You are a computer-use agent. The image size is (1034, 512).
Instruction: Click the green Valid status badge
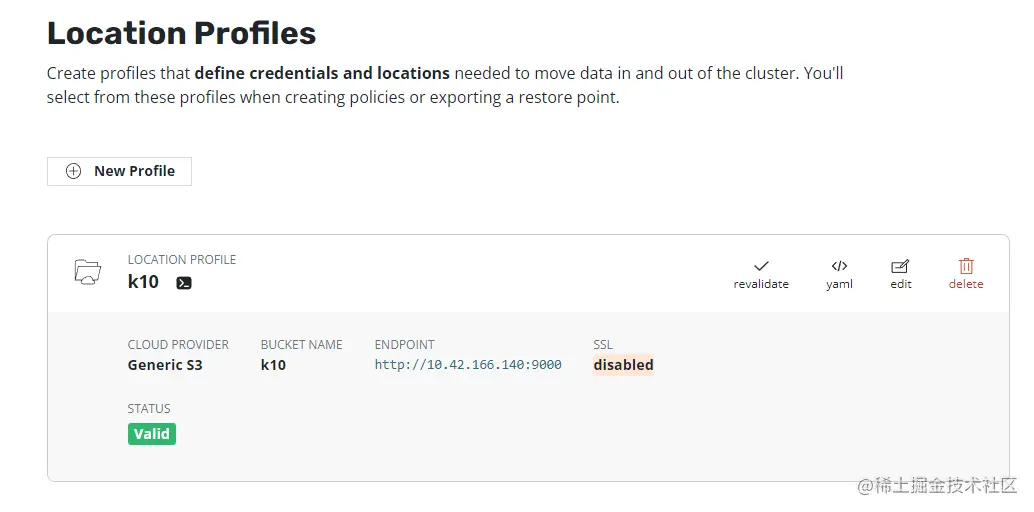[x=152, y=434]
